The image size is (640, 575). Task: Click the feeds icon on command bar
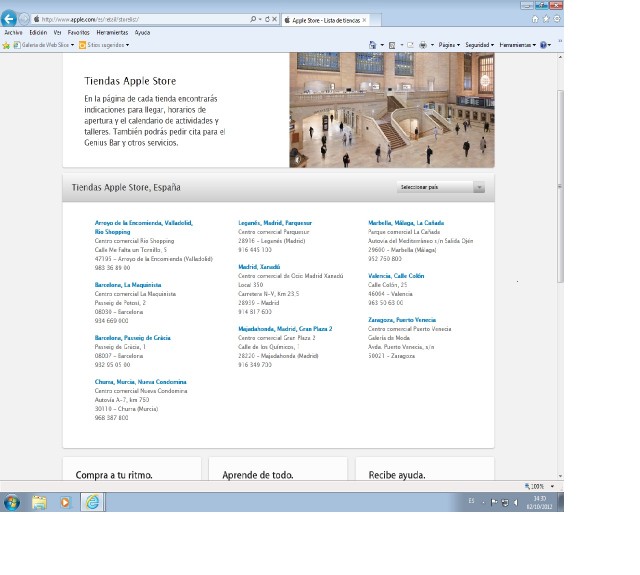[392, 45]
